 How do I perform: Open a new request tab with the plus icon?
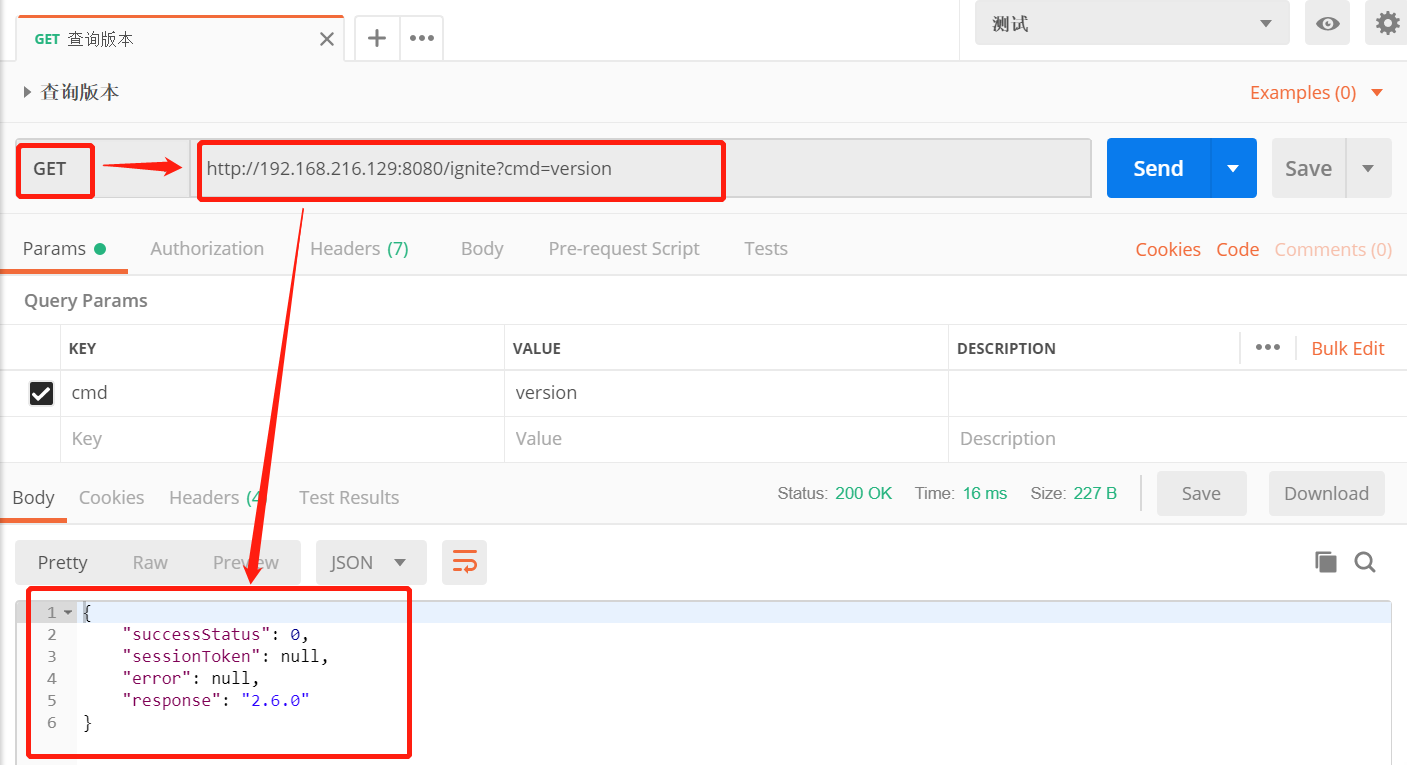pos(375,38)
